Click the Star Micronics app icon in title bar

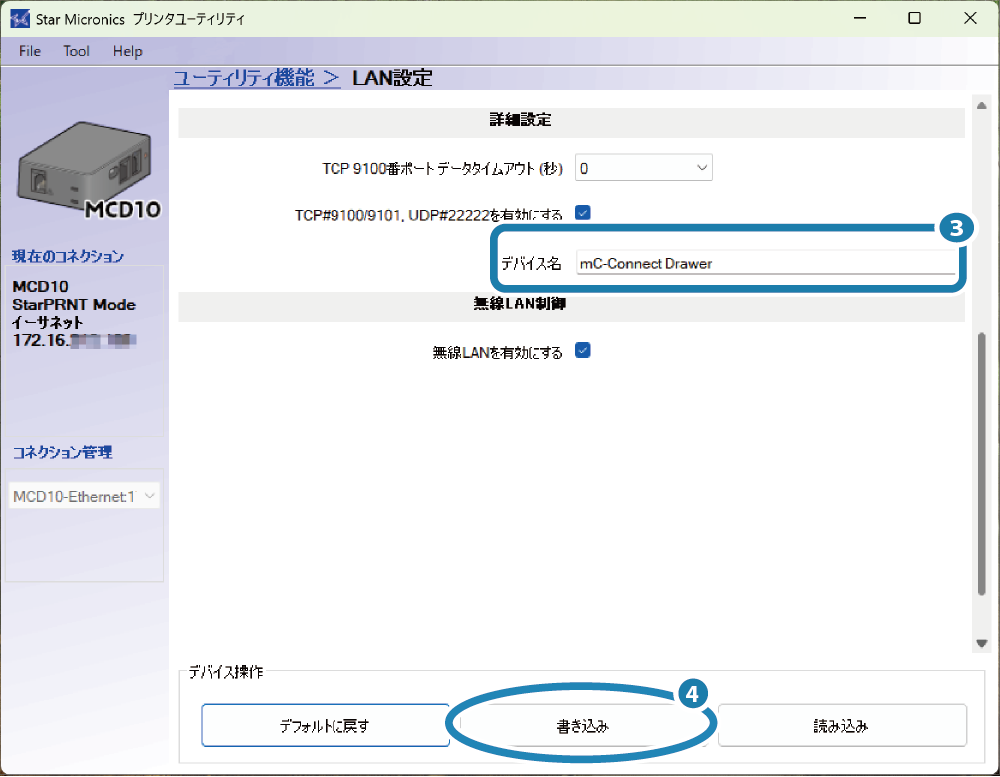[x=20, y=19]
